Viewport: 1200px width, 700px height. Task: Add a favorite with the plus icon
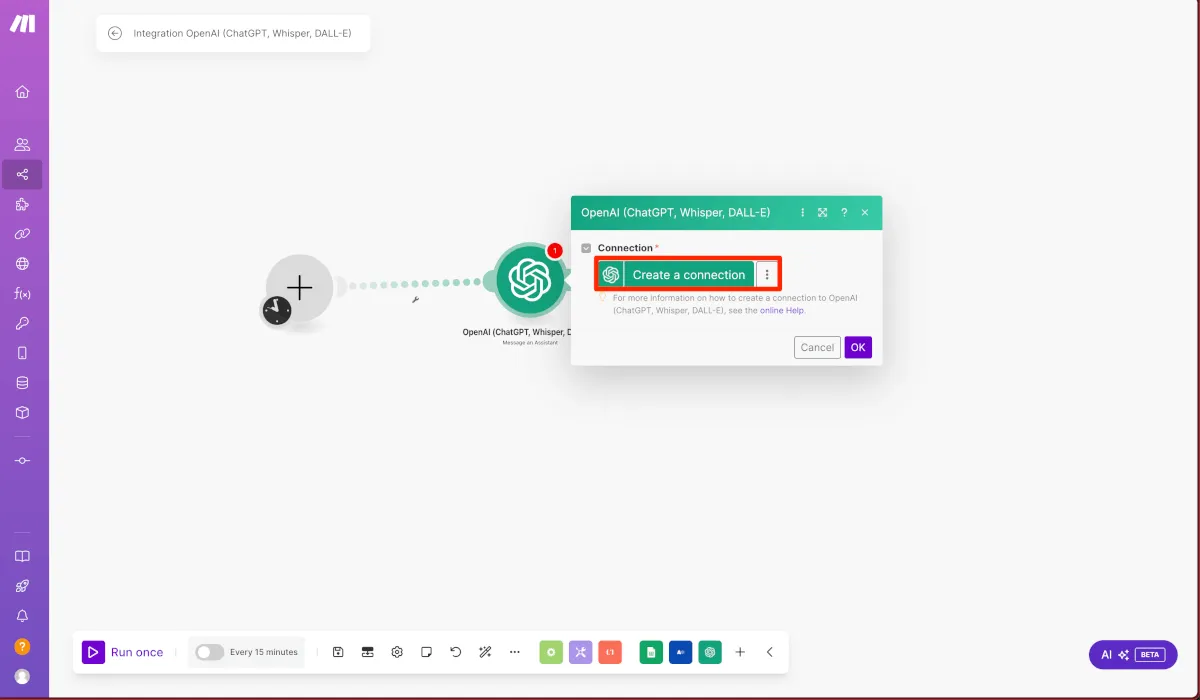pos(740,652)
